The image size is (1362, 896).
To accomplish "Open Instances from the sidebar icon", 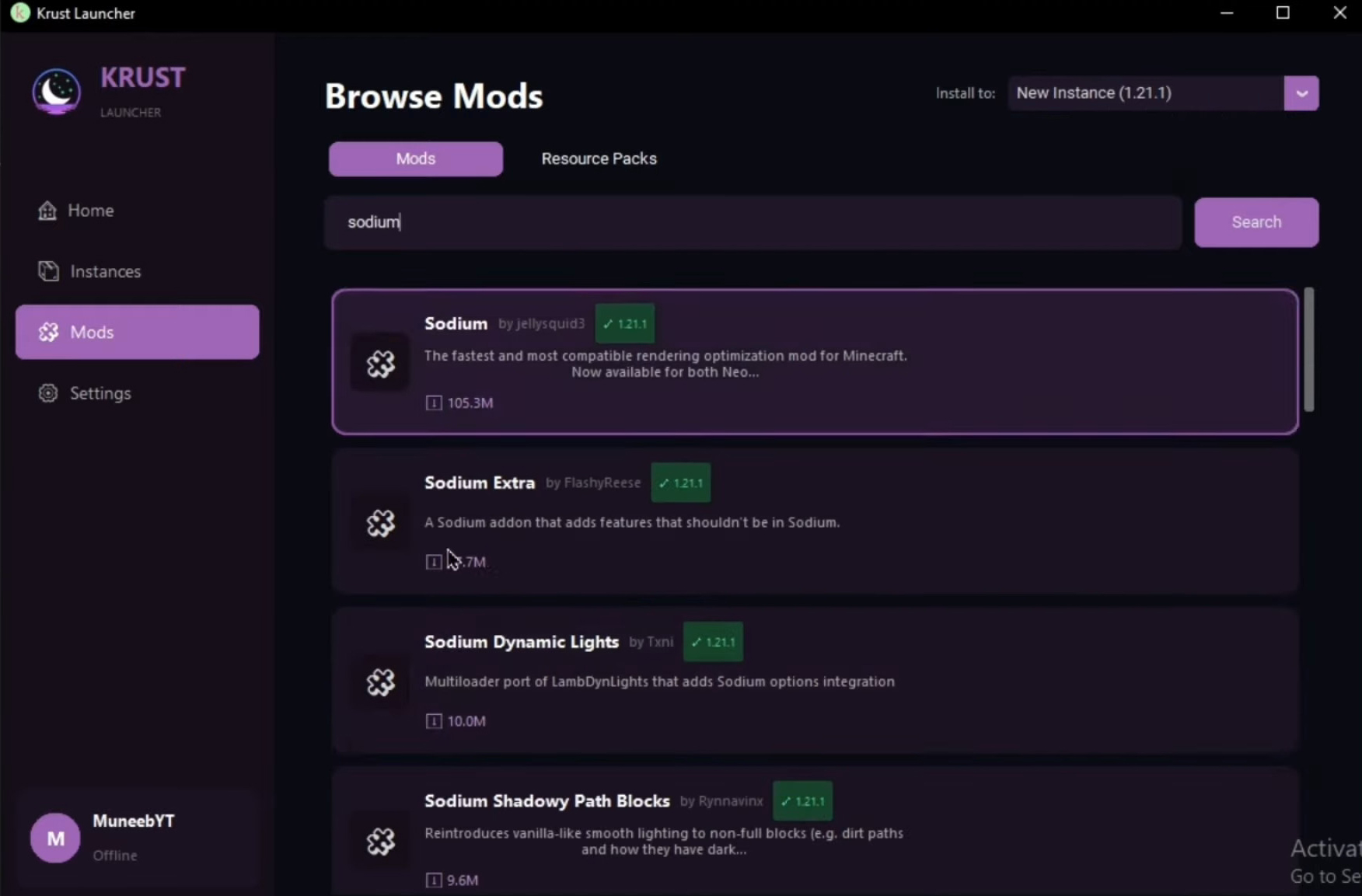I will 48,271.
